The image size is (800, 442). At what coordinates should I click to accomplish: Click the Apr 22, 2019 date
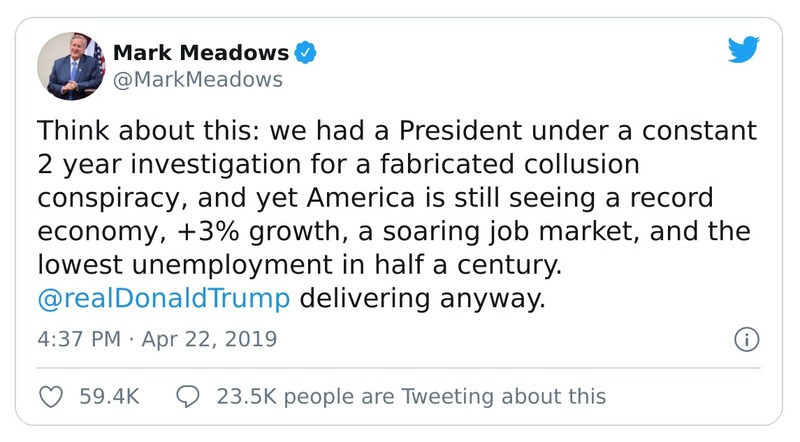[209, 339]
